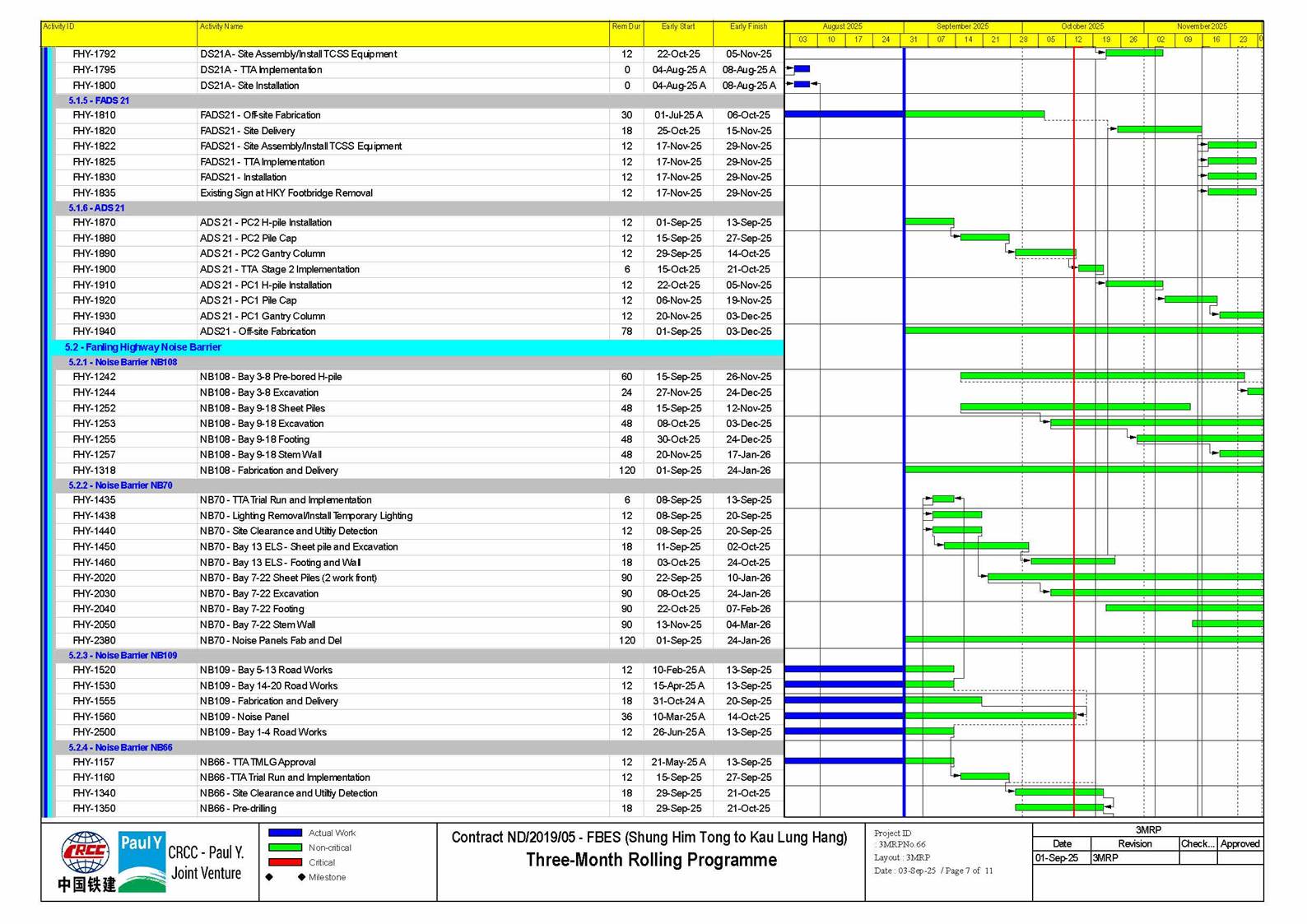1307x924 pixels.
Task: Click the 'Approved' revision table header
Action: (1240, 843)
